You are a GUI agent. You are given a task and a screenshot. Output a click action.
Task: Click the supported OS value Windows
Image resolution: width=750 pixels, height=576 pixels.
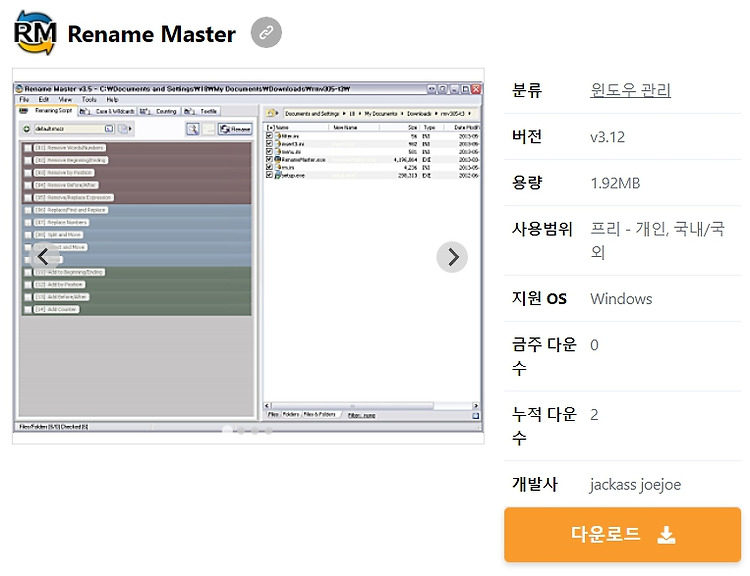(x=621, y=299)
